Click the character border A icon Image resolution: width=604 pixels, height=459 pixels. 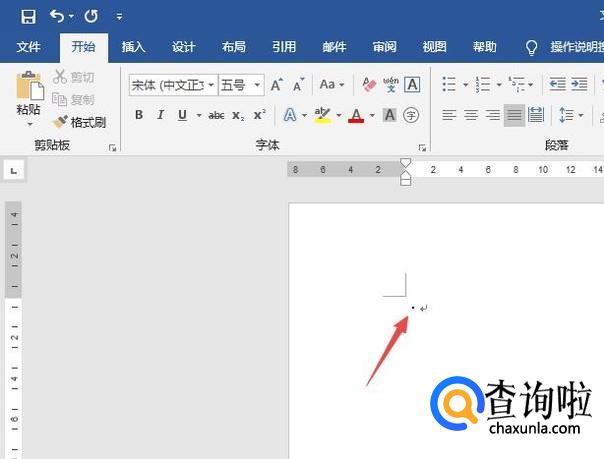coord(412,84)
